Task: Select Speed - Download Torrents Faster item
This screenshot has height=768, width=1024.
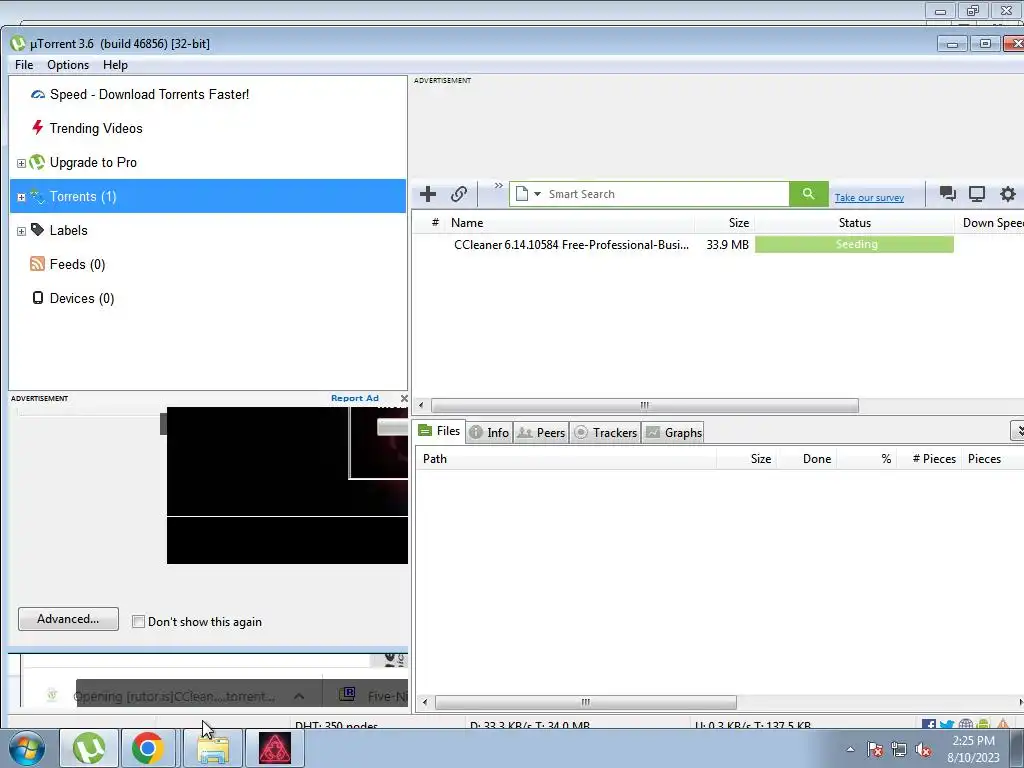Action: click(x=150, y=94)
